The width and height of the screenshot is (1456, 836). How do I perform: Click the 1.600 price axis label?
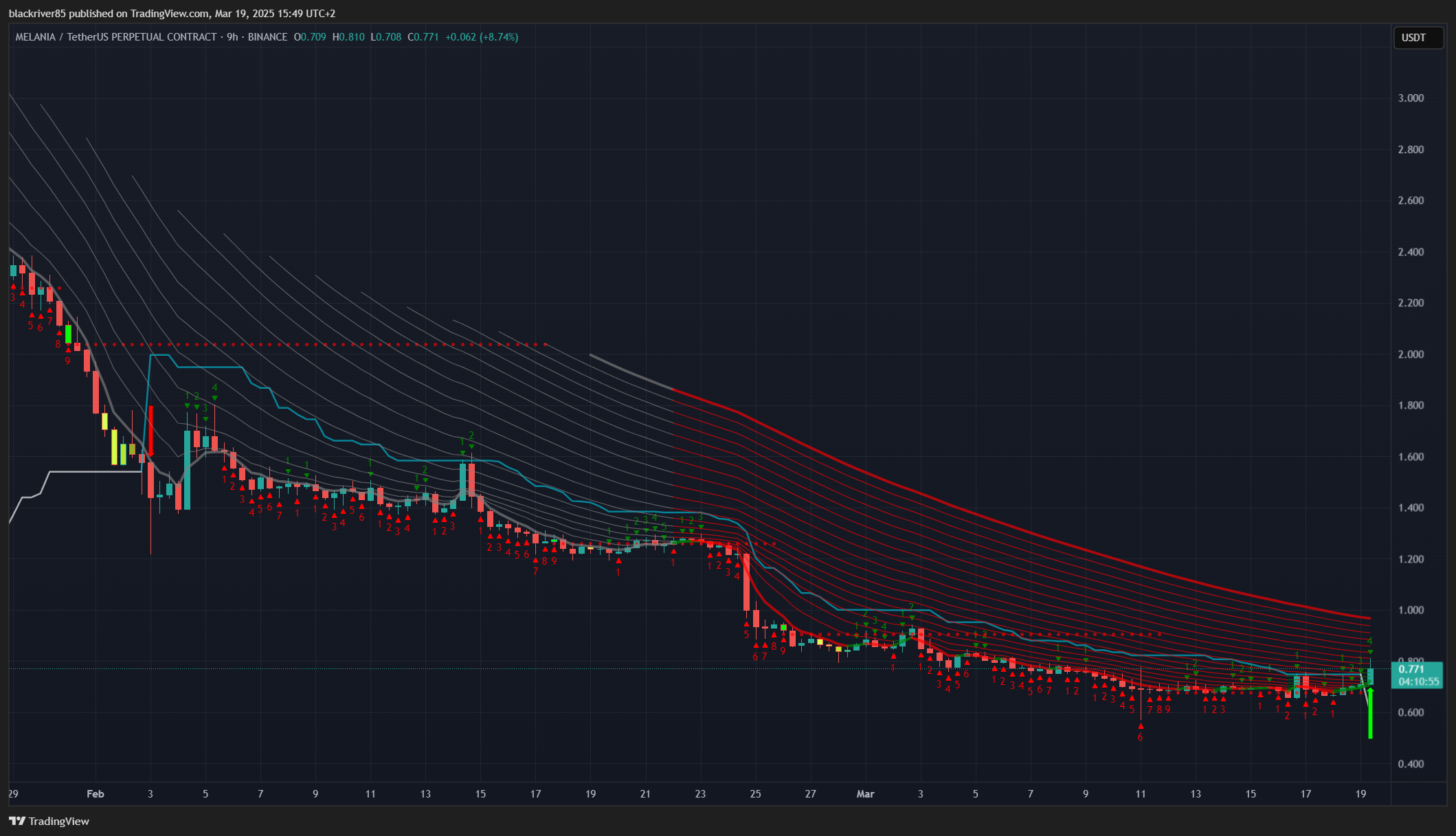coord(1411,457)
